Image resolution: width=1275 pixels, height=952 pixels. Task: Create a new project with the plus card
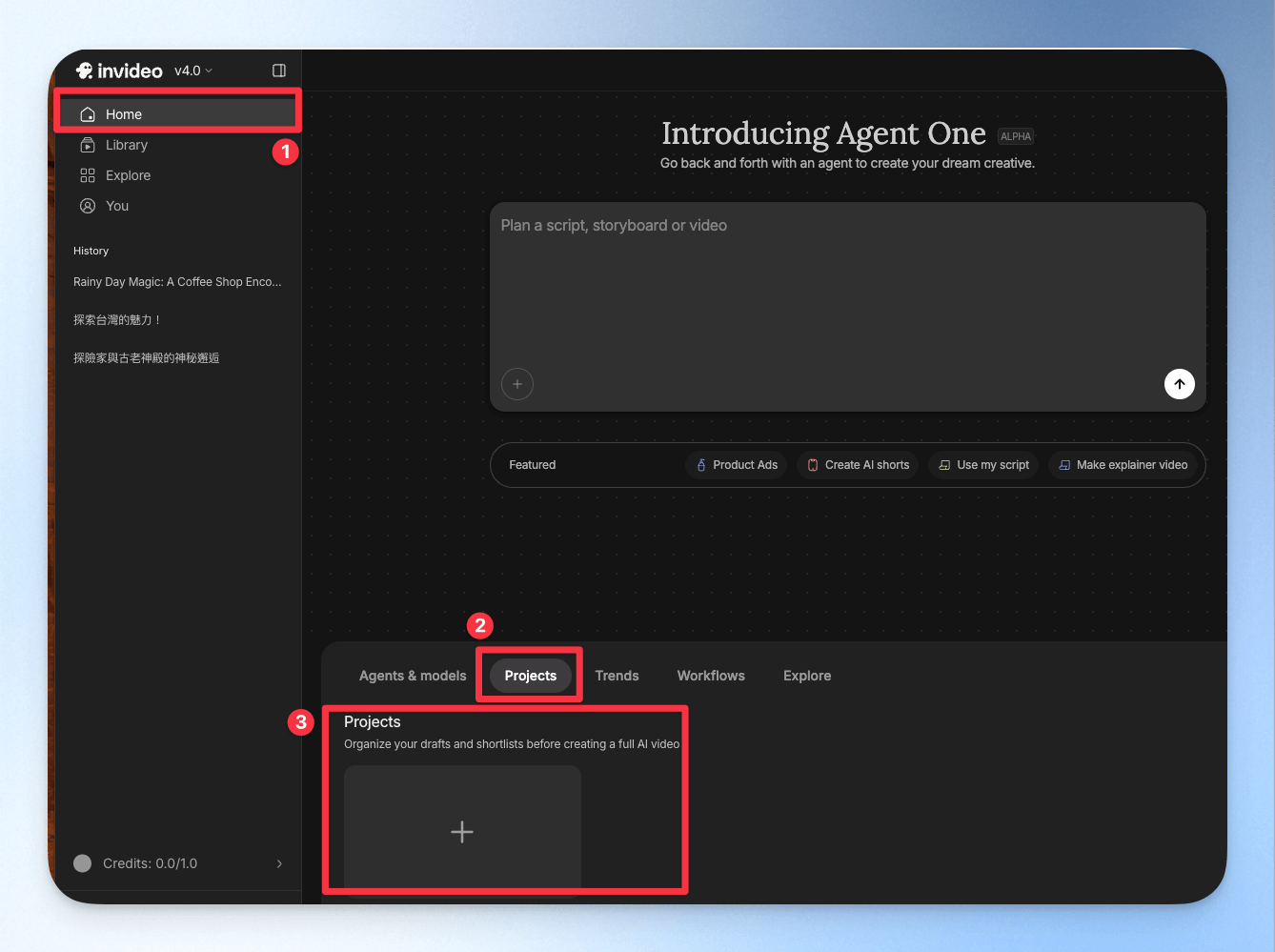[x=462, y=831]
